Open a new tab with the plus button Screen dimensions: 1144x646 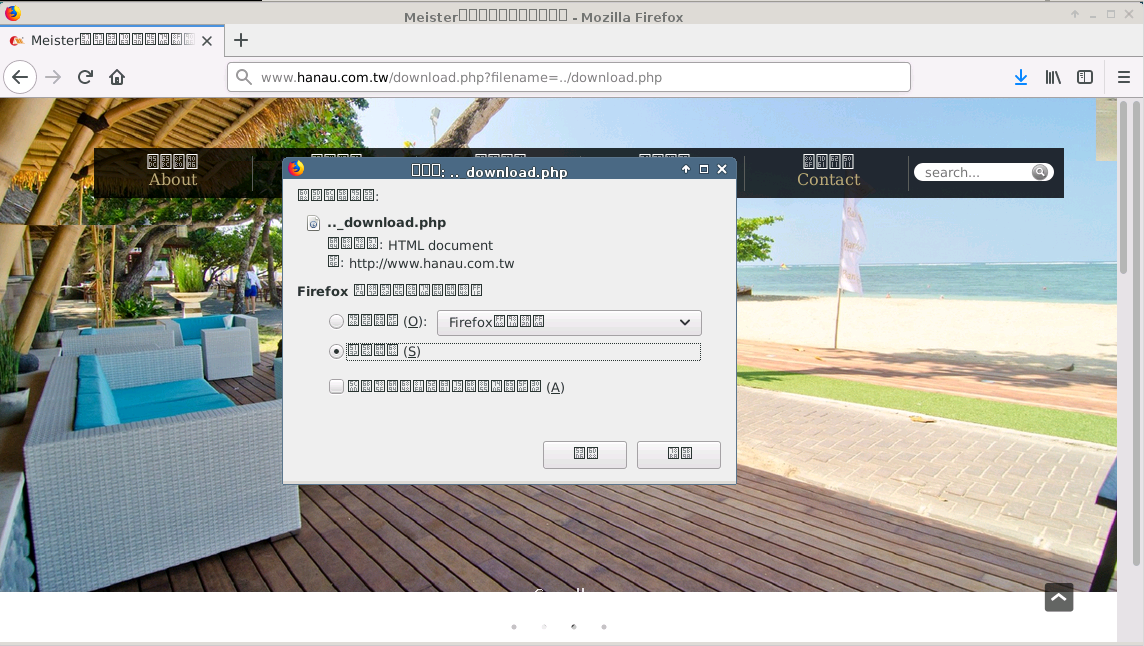[241, 40]
